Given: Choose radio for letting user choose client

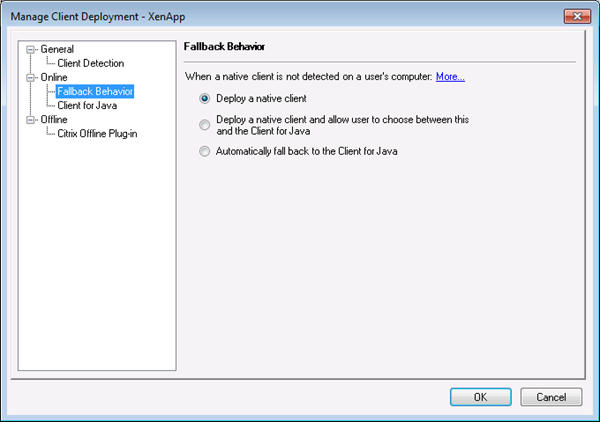Looking at the screenshot, I should 205,125.
